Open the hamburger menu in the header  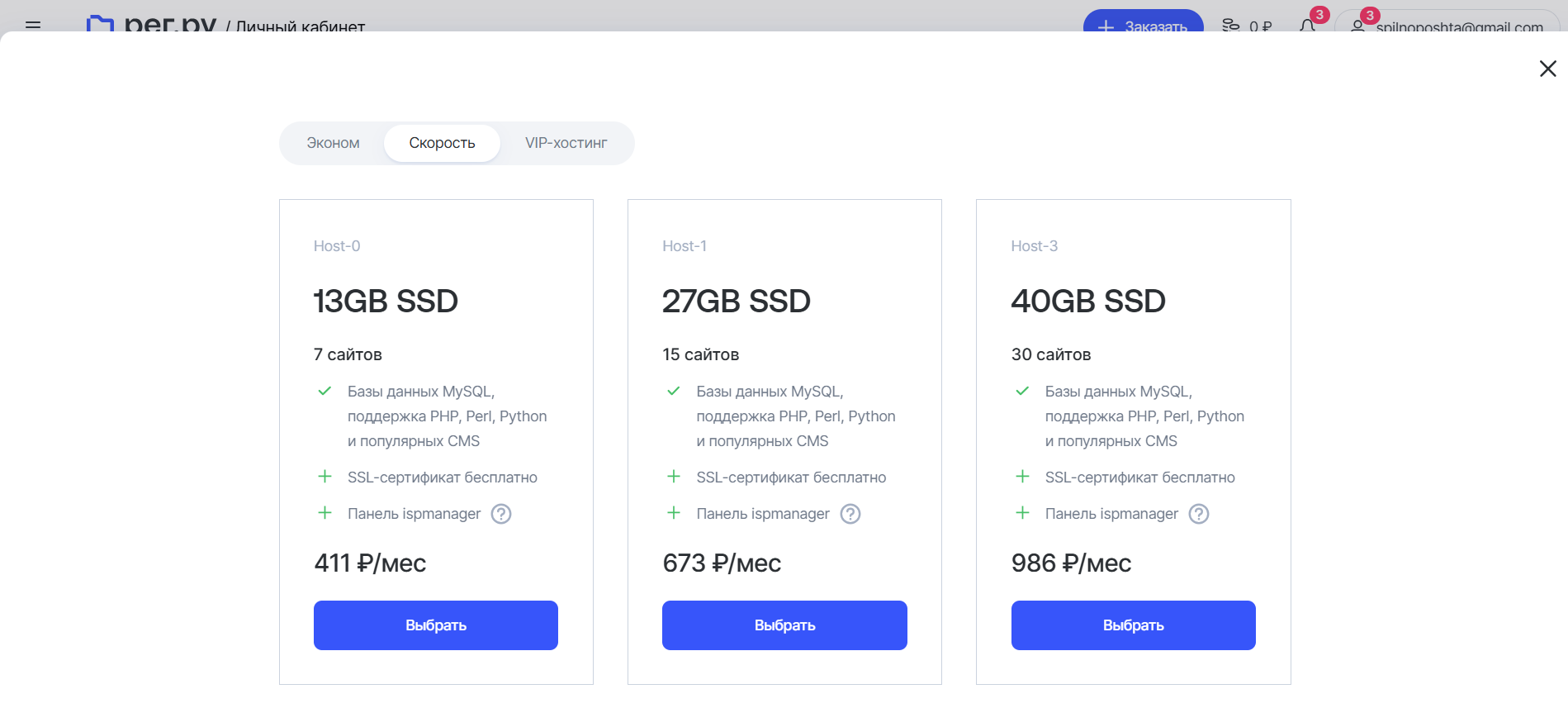[x=33, y=25]
